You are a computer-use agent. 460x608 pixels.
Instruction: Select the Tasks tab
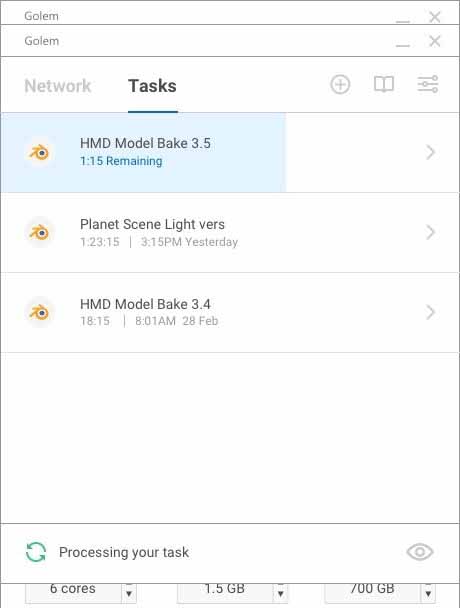point(152,86)
